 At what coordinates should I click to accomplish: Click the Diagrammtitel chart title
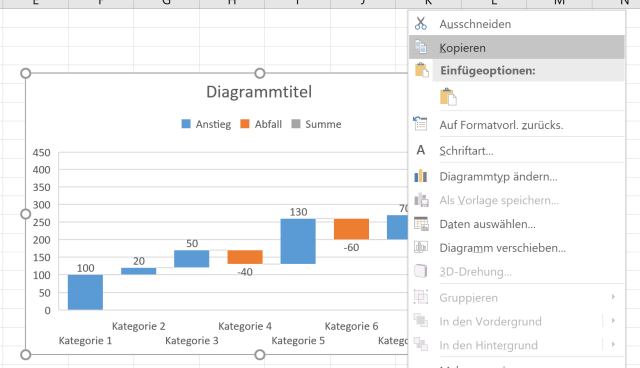tap(259, 92)
